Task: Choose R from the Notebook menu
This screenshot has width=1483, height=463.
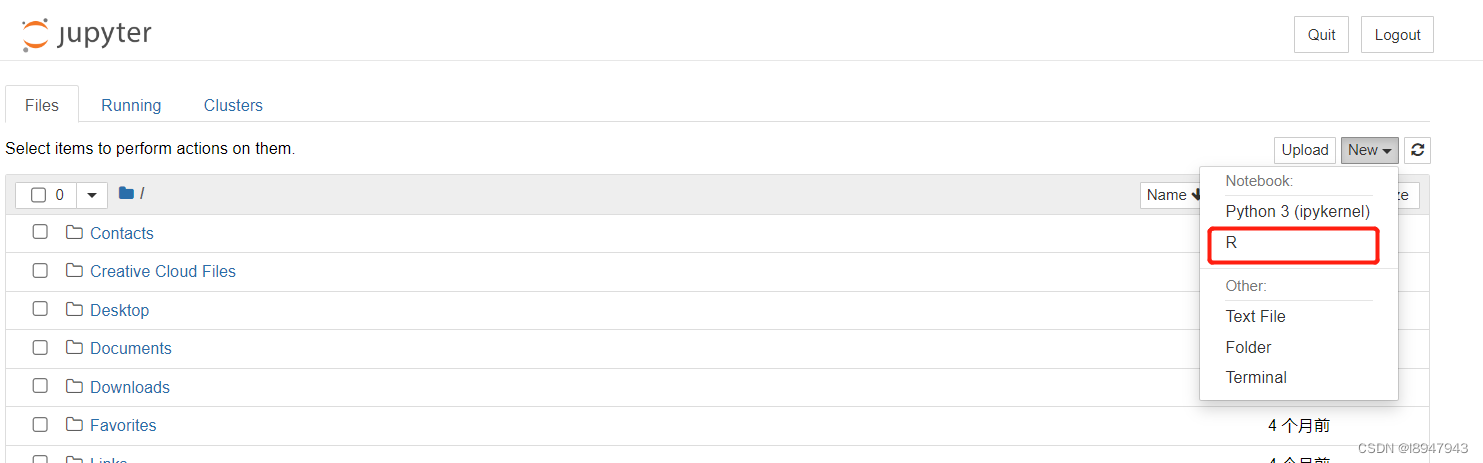Action: [1293, 243]
